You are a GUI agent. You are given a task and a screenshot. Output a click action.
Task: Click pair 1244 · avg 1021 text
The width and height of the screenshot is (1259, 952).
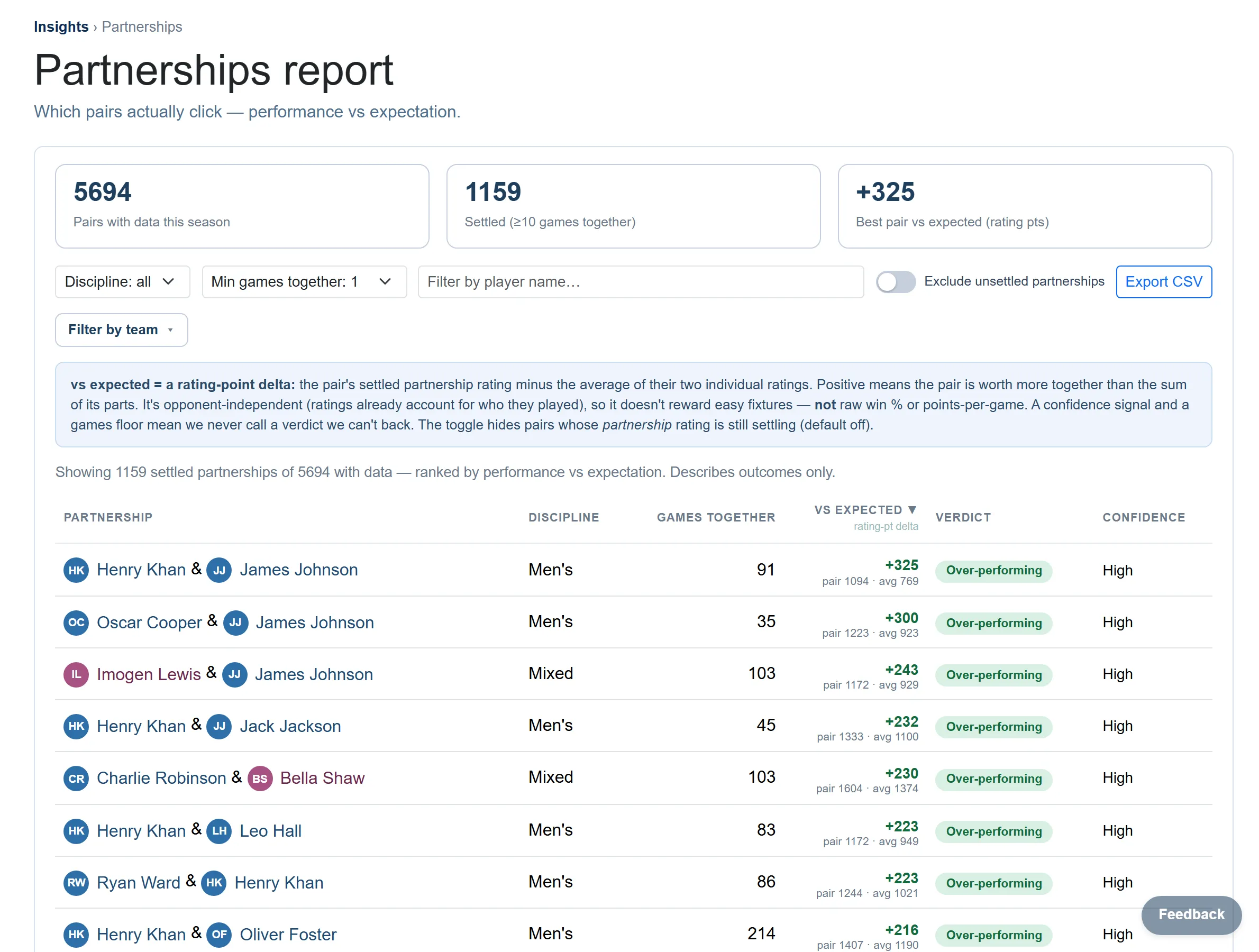[867, 893]
